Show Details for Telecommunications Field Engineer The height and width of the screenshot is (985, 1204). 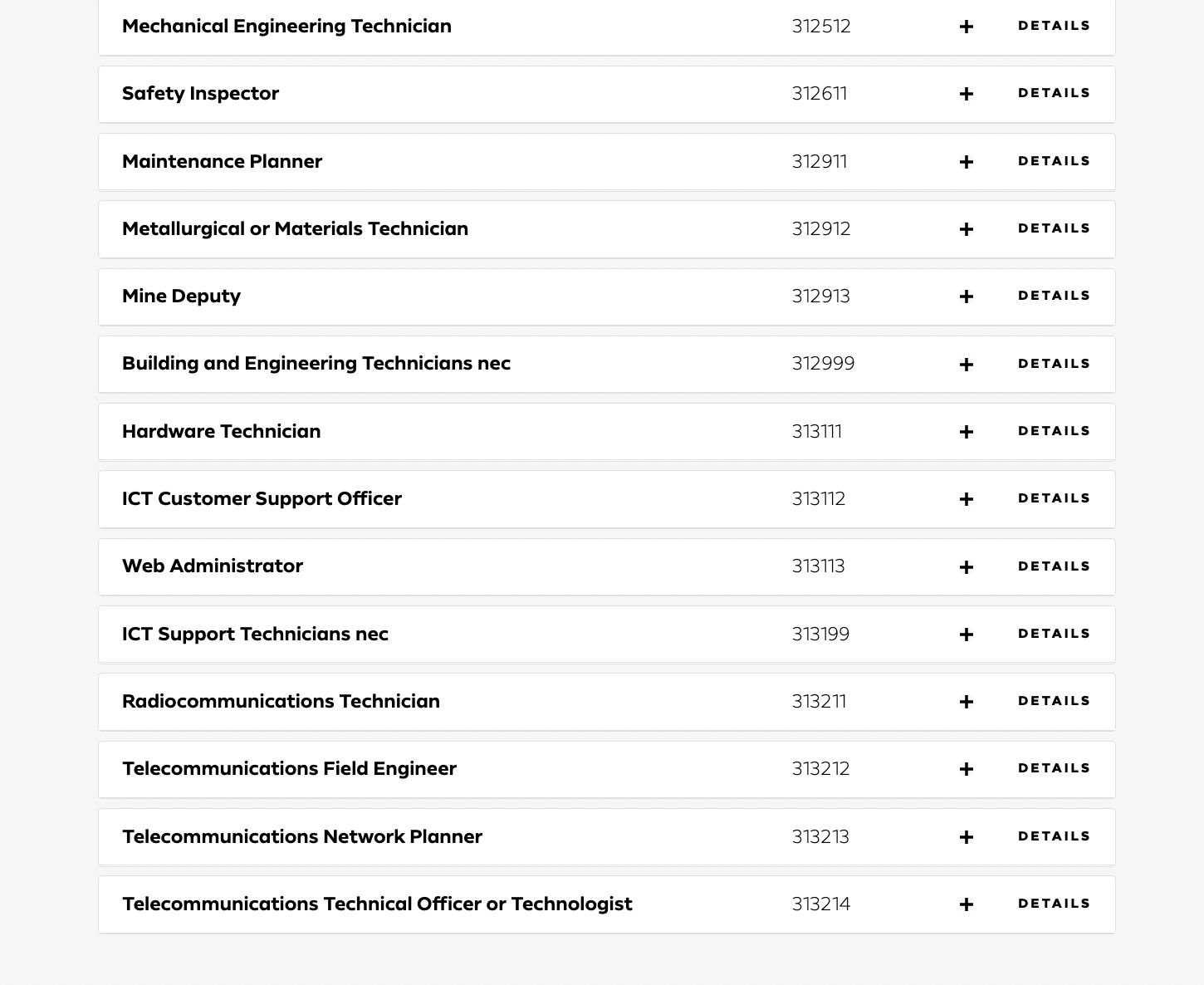(x=1054, y=768)
